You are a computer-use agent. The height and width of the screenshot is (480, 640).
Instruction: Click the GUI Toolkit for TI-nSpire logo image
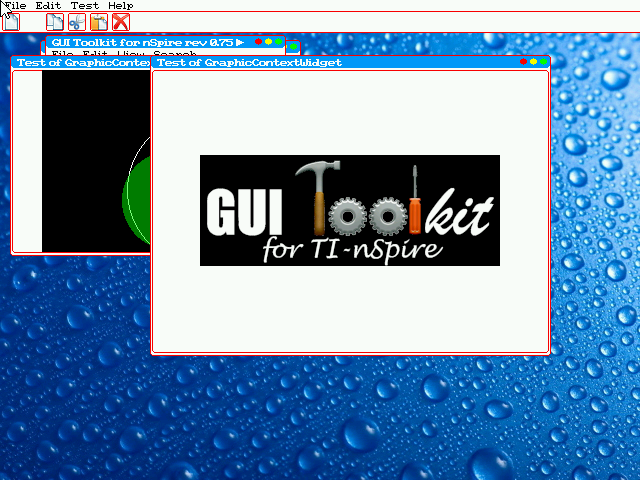coord(350,210)
